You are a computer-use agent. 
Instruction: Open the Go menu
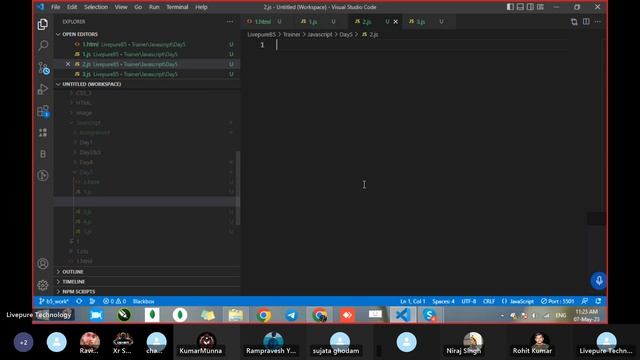coord(138,7)
